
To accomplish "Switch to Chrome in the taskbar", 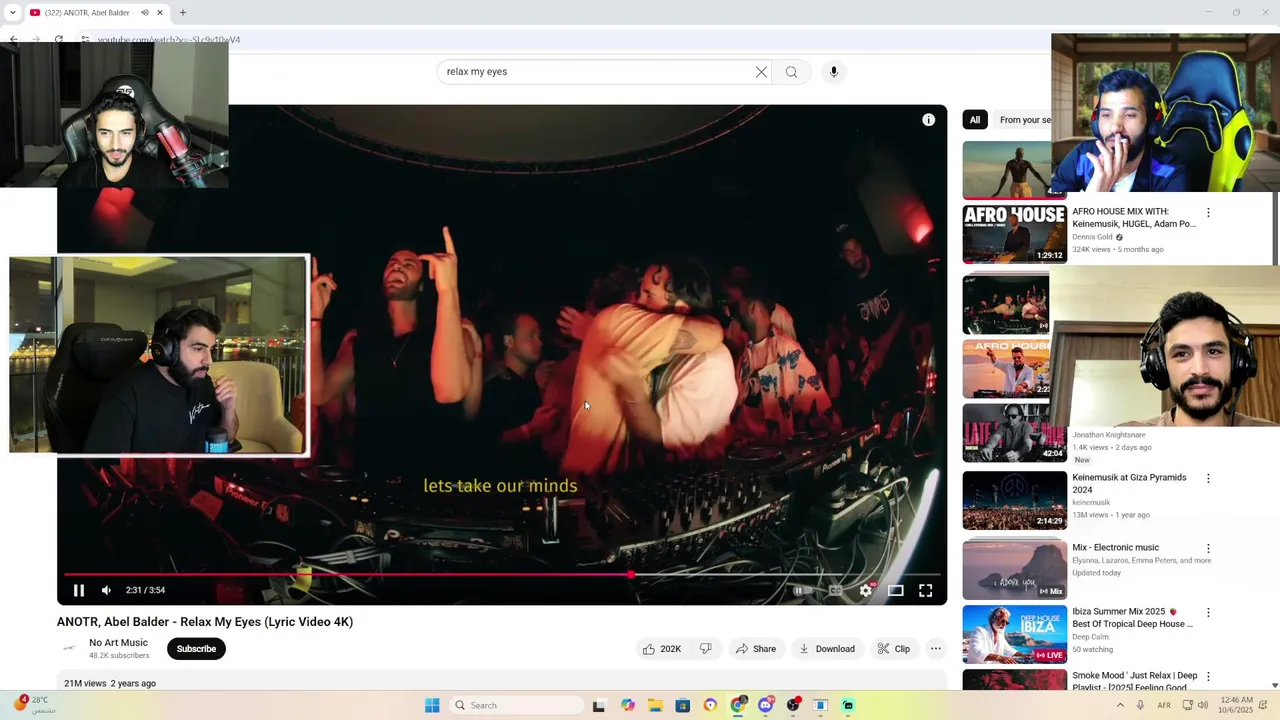I will coord(738,706).
